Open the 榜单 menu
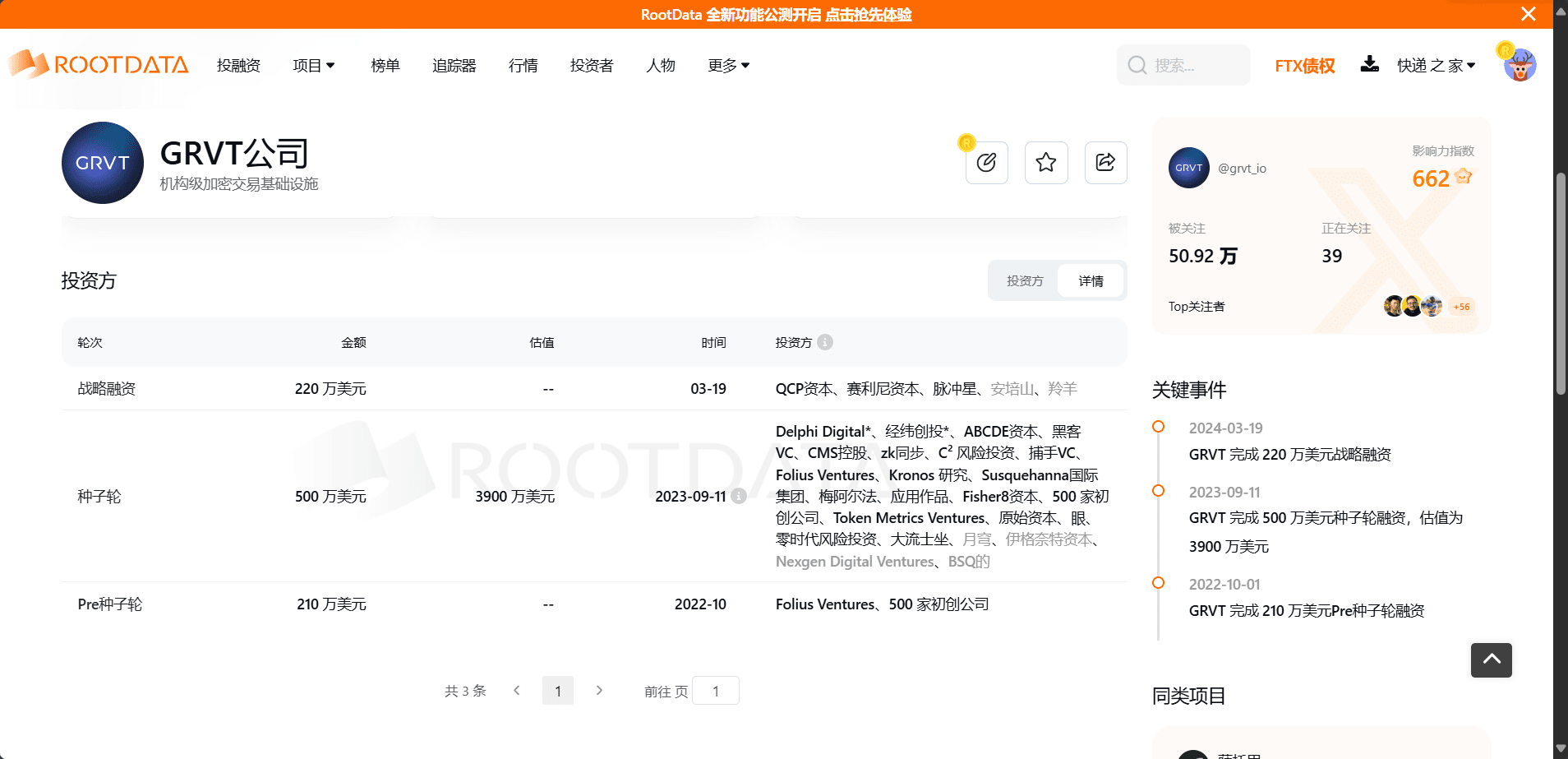The height and width of the screenshot is (759, 1568). click(385, 65)
